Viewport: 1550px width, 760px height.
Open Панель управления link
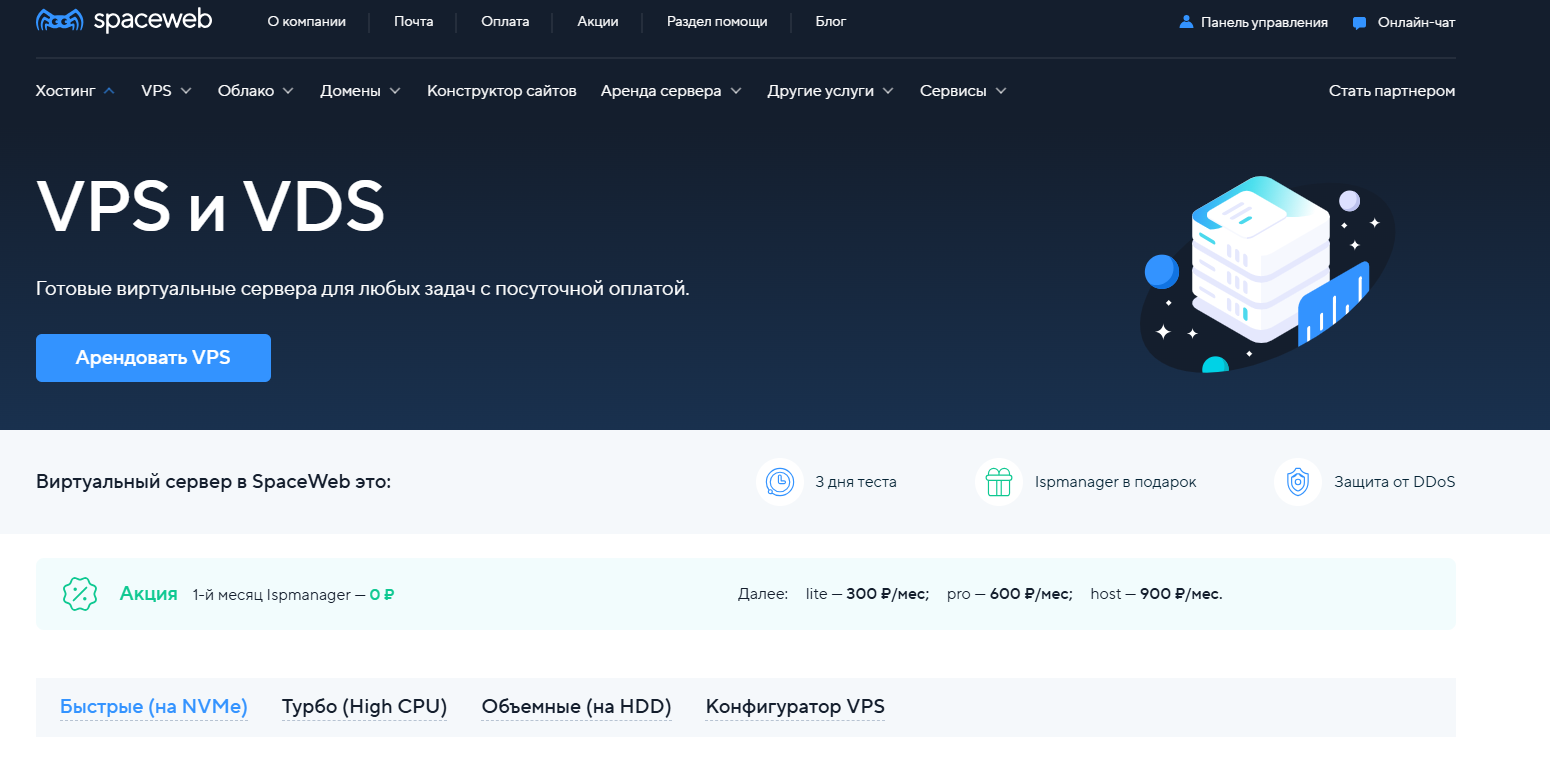(x=1264, y=22)
